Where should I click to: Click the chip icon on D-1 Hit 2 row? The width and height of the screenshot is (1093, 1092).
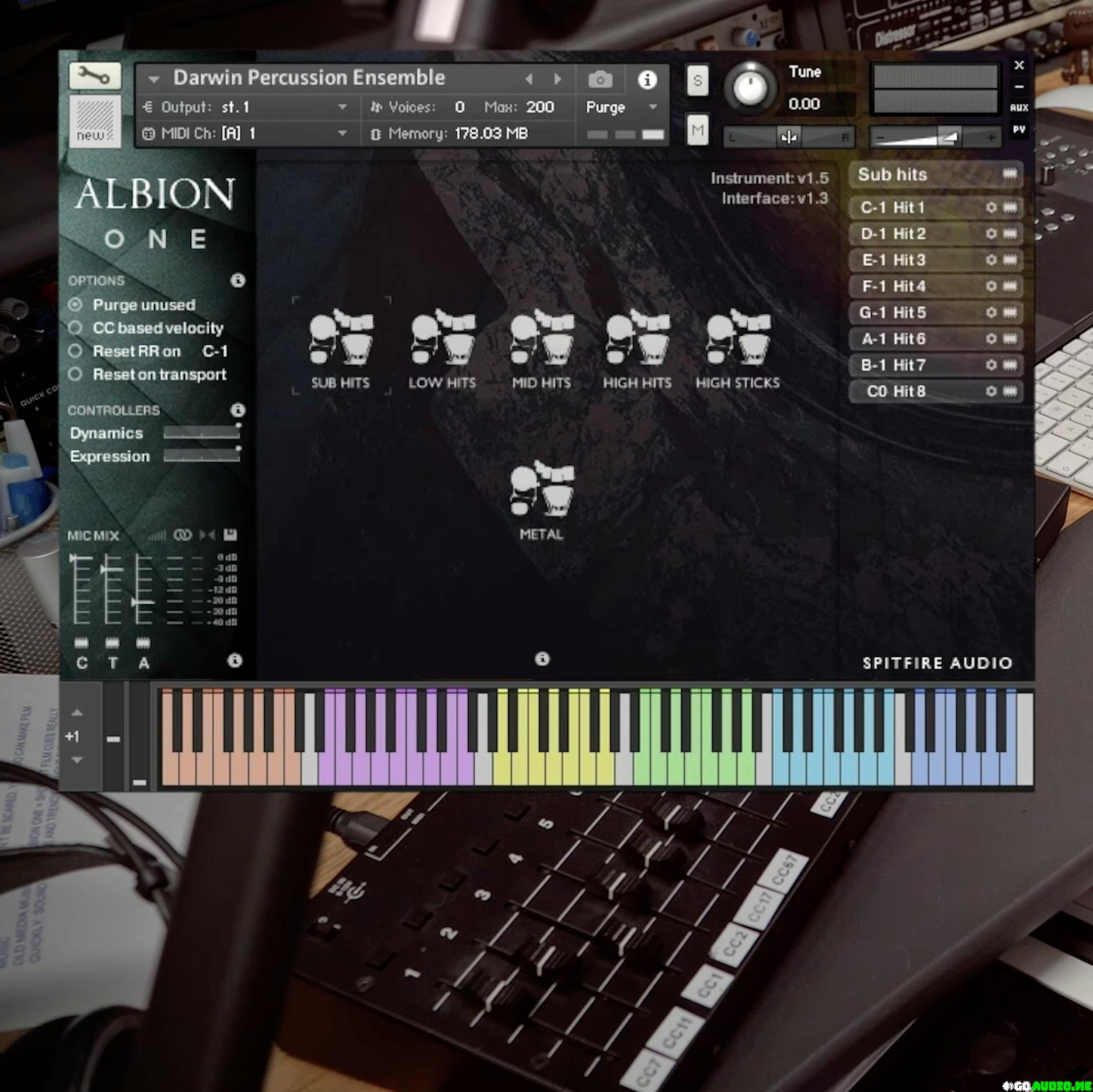coord(1010,234)
